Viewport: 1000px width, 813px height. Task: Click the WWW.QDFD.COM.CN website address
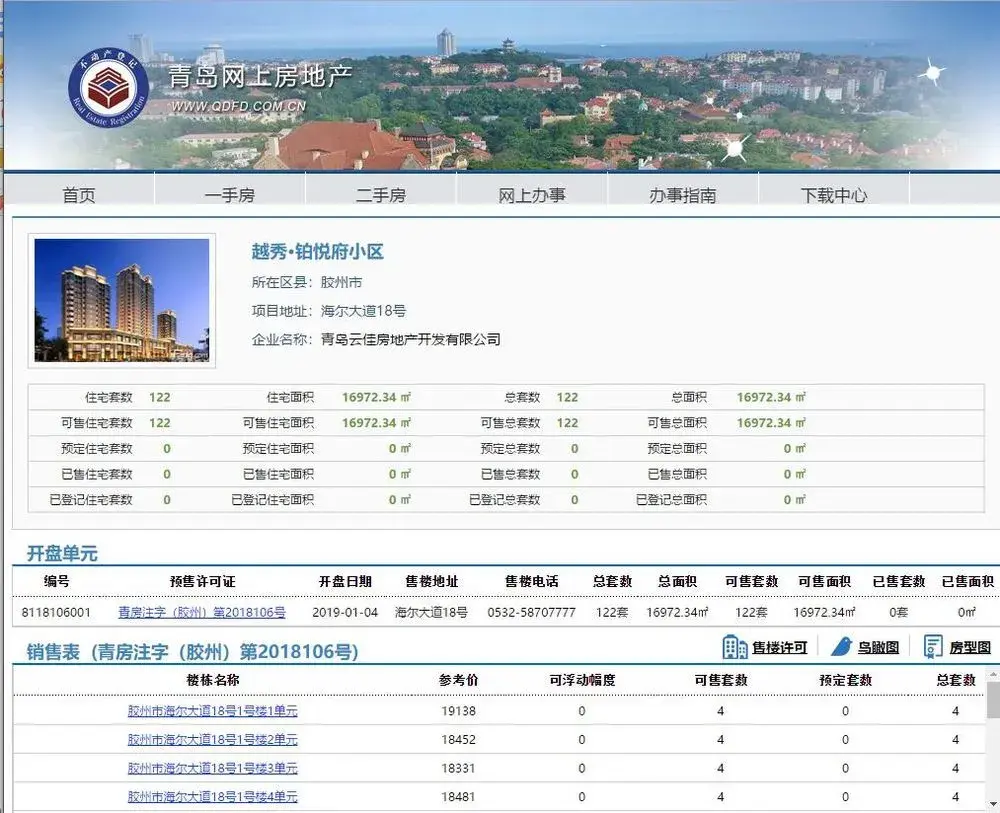click(x=239, y=106)
